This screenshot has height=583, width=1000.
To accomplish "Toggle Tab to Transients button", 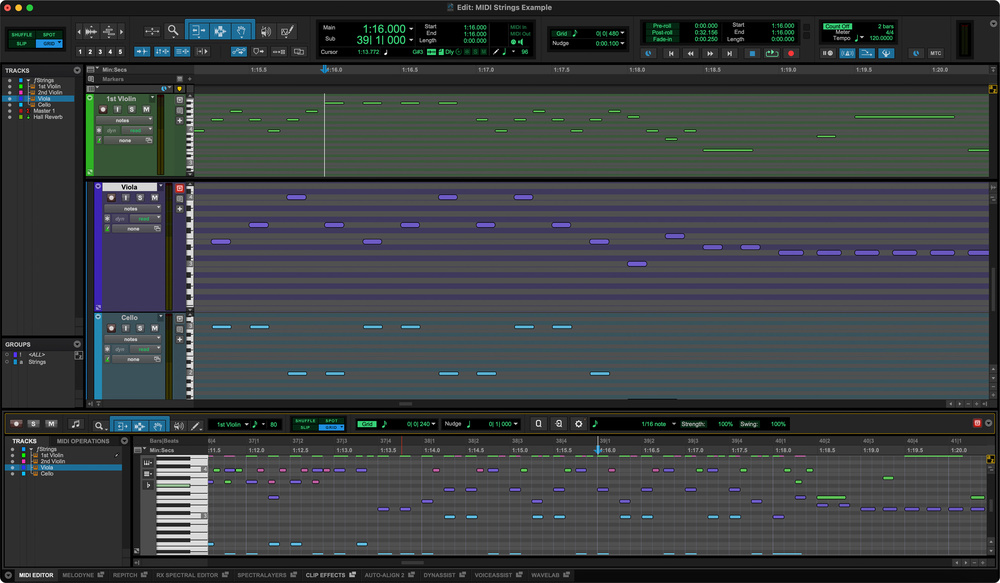I will tap(142, 52).
